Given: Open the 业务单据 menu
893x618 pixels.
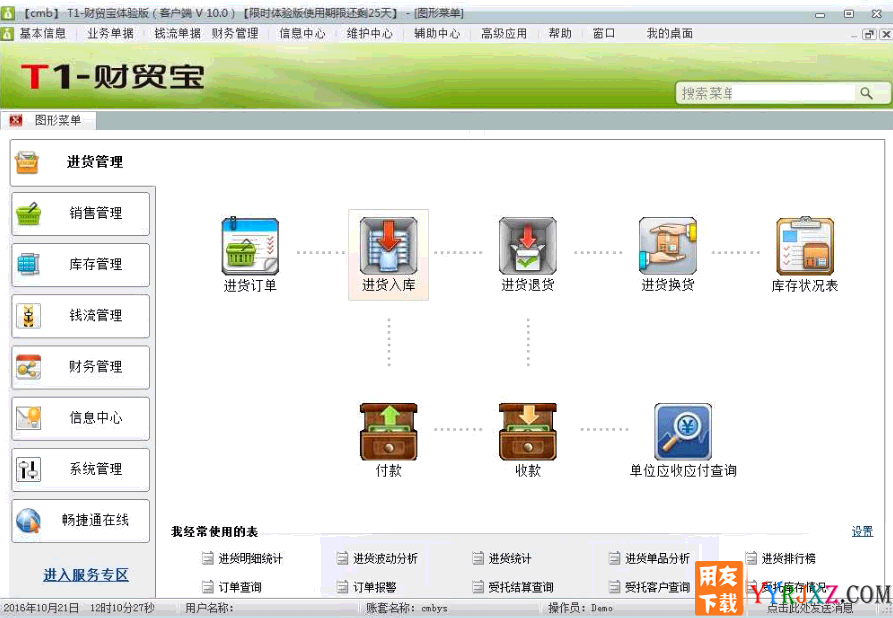Looking at the screenshot, I should click(113, 32).
